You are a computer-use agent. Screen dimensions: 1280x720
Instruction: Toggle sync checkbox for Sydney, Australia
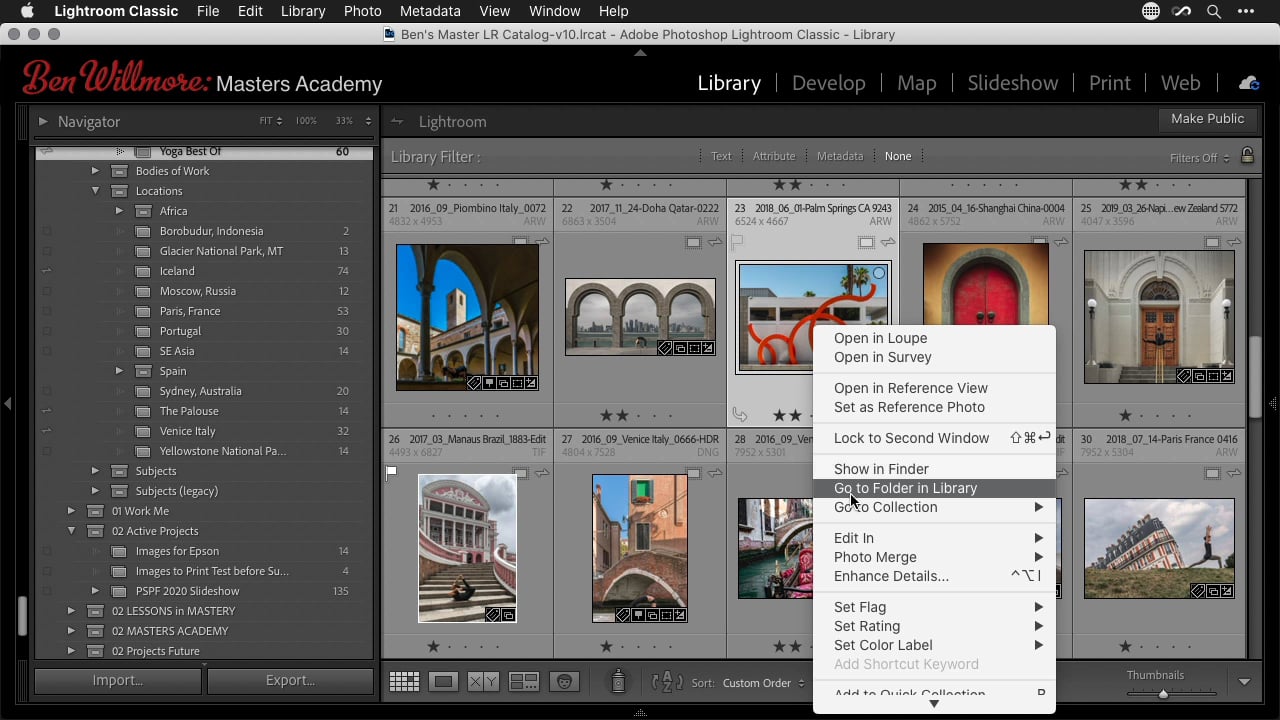click(x=46, y=391)
